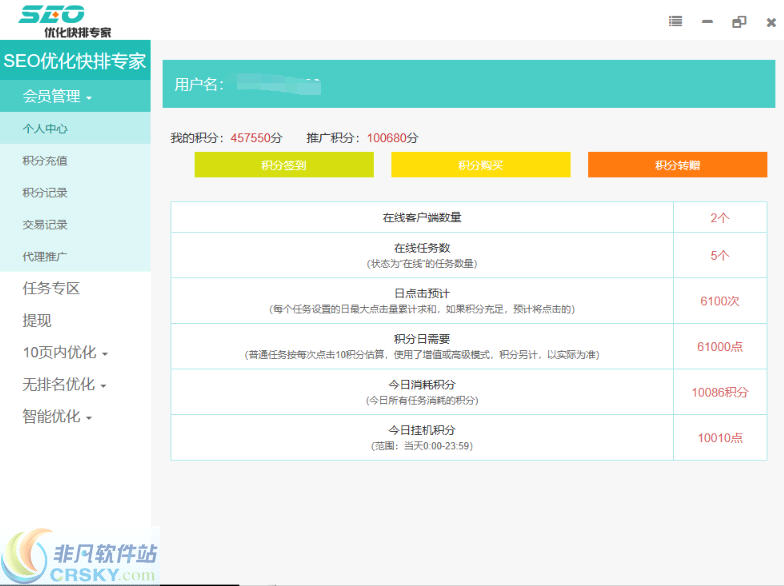Click the 10086积分 value cell
The width and height of the screenshot is (784, 586).
[x=720, y=392]
